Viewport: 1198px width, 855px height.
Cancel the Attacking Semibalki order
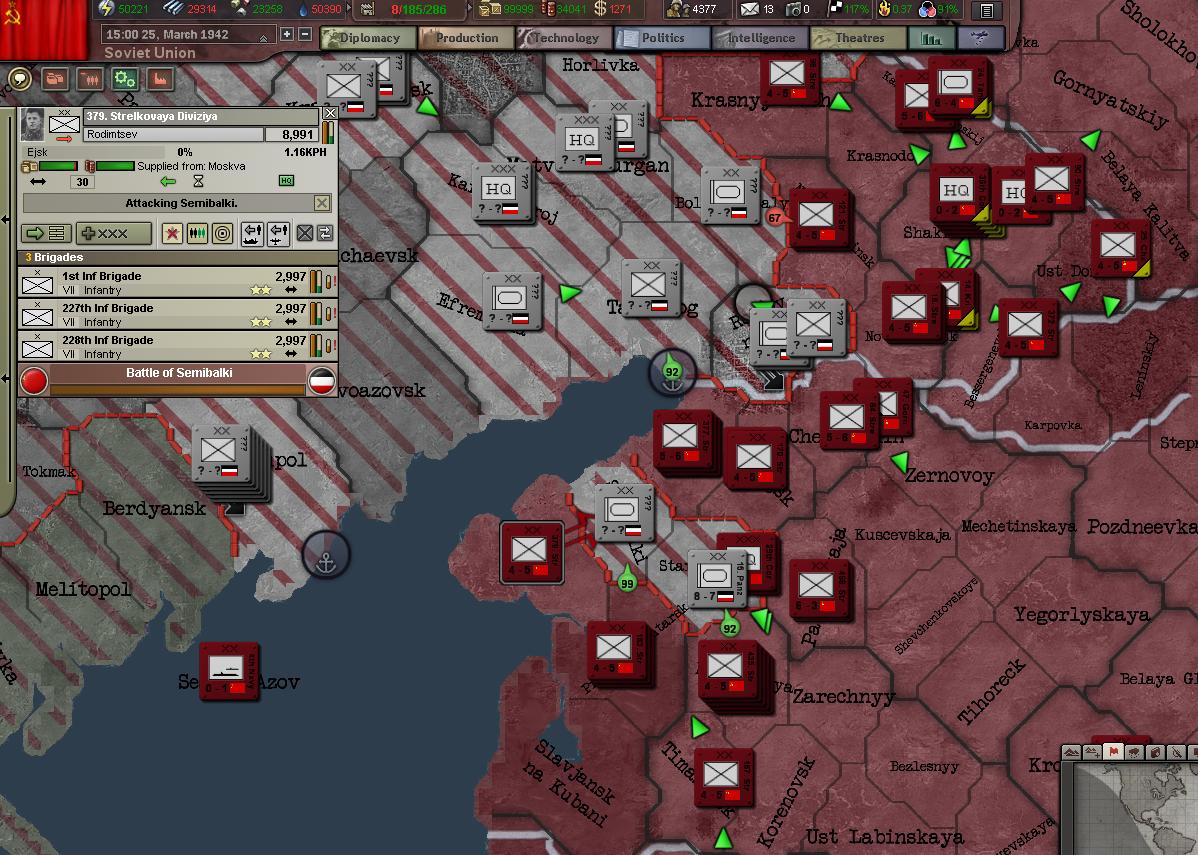coord(321,203)
